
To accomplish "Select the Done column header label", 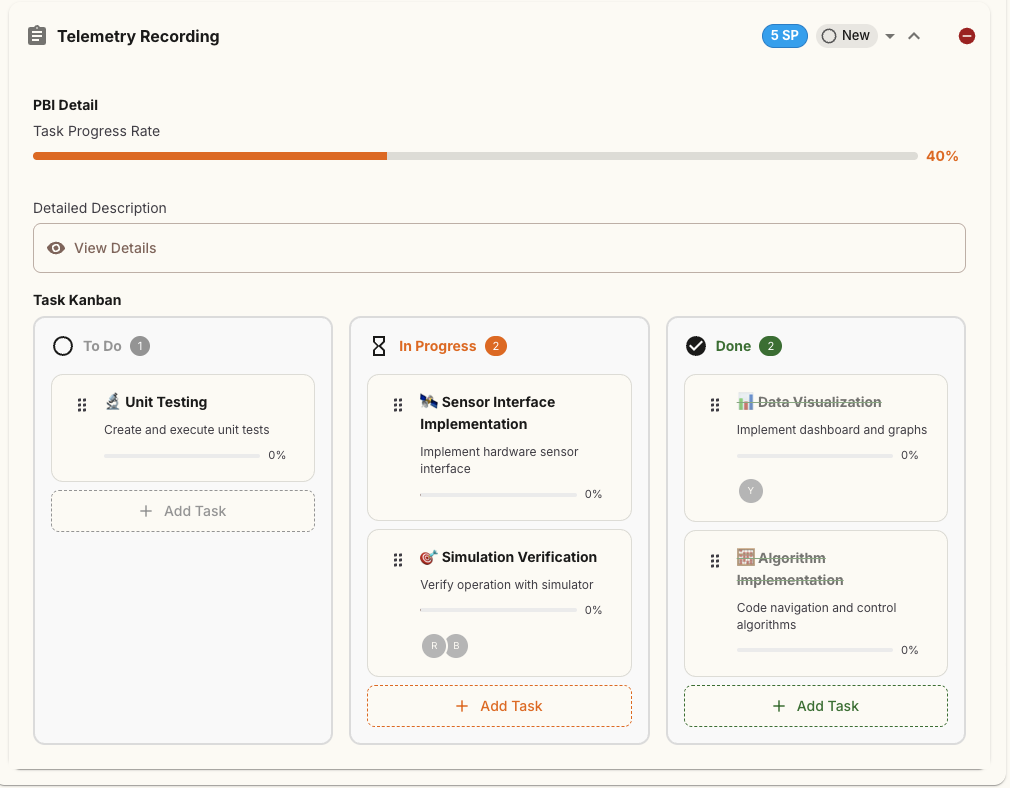I will pyautogui.click(x=733, y=345).
